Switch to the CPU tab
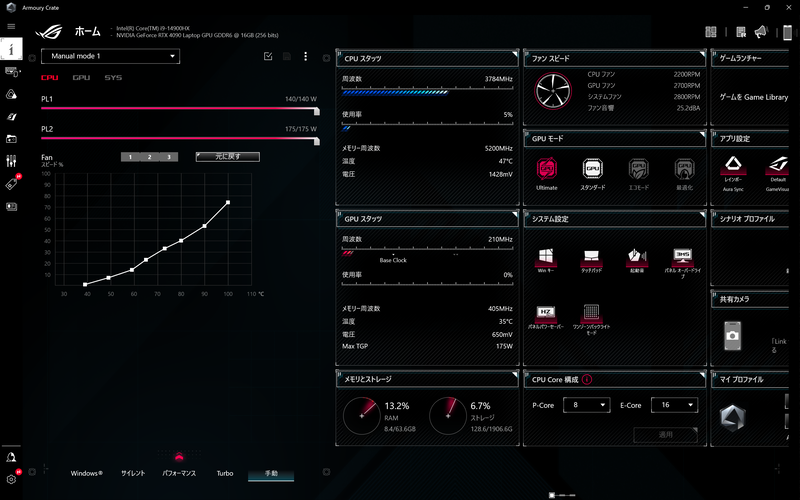 click(49, 78)
